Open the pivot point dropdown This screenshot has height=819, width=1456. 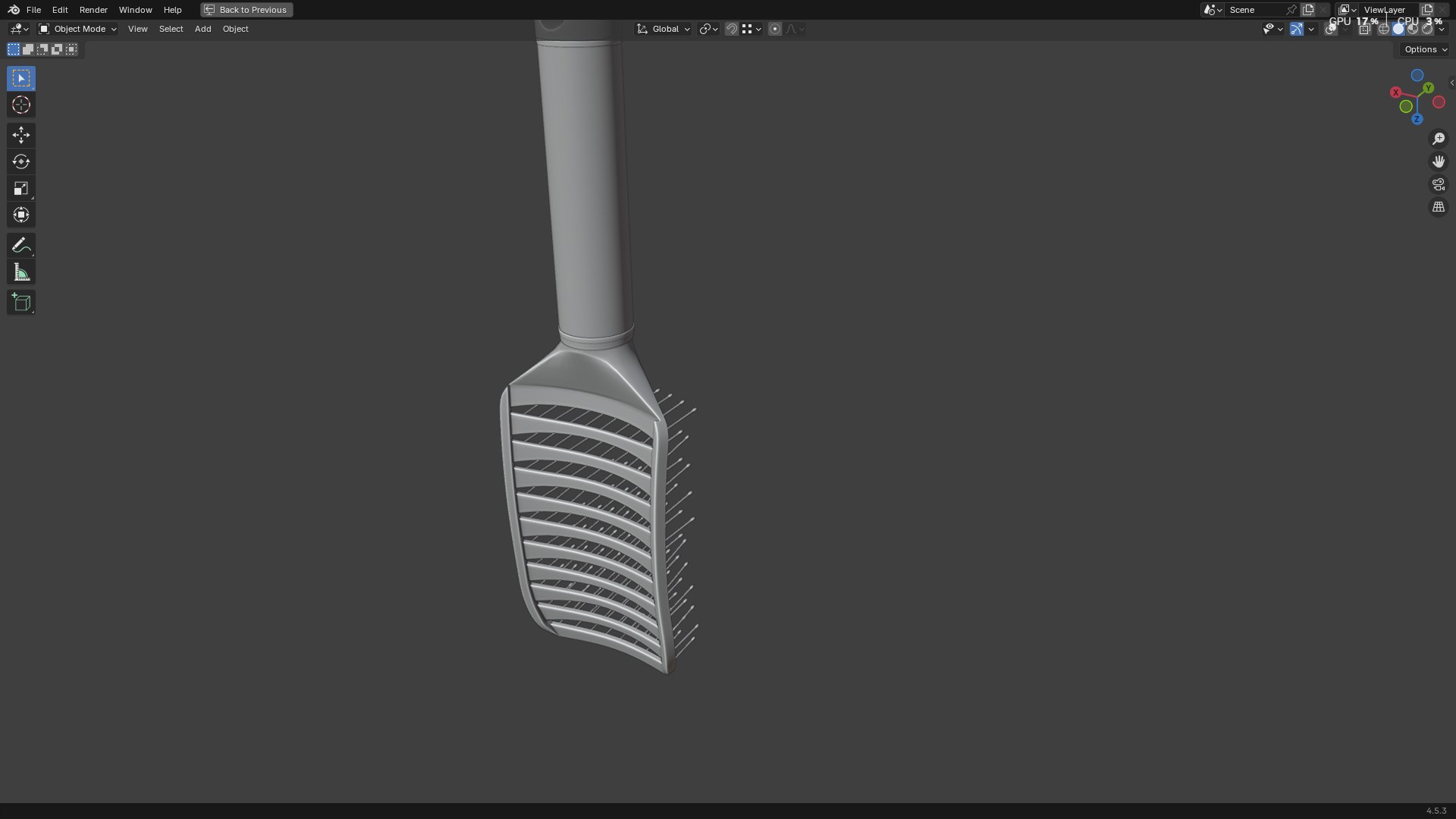click(x=708, y=29)
